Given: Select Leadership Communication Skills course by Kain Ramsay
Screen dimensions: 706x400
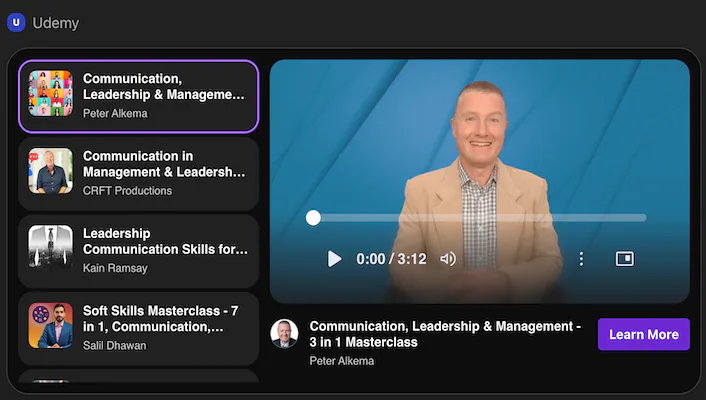Looking at the screenshot, I should click(x=139, y=251).
